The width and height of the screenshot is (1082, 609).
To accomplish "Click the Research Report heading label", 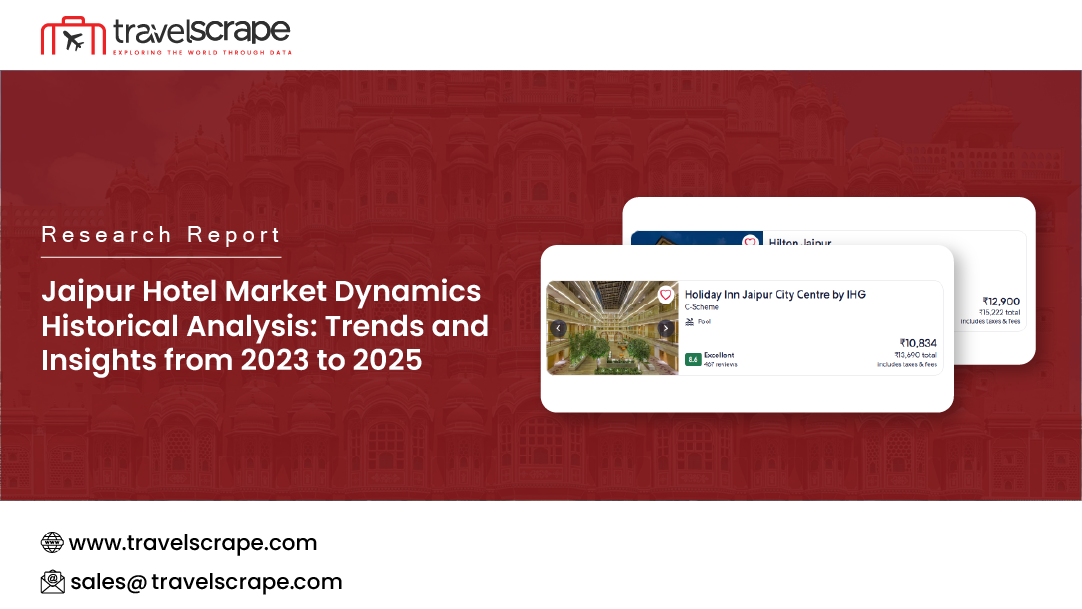I will point(161,235).
